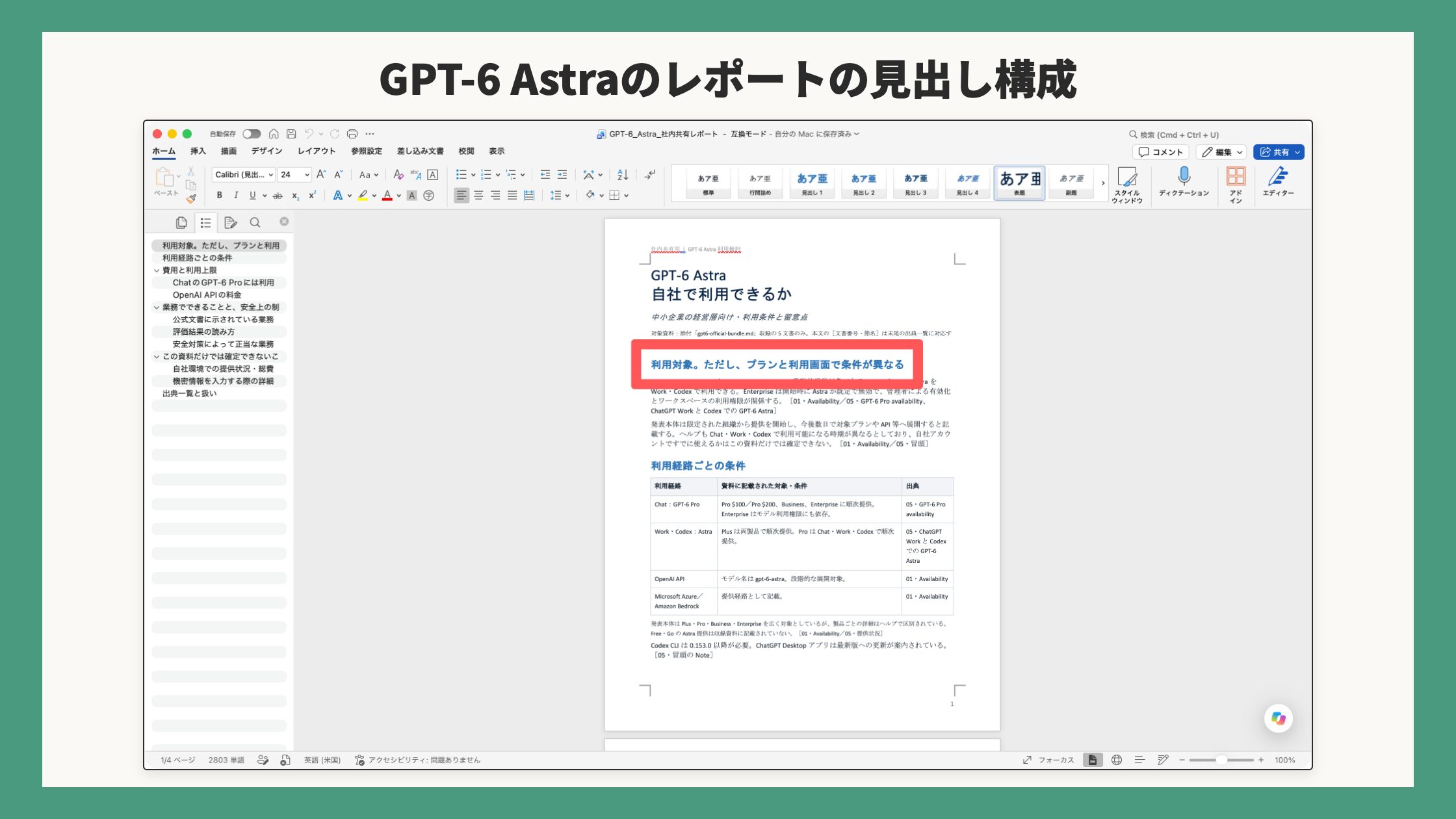Toggle underline formatting
1456x819 pixels.
pyautogui.click(x=252, y=195)
